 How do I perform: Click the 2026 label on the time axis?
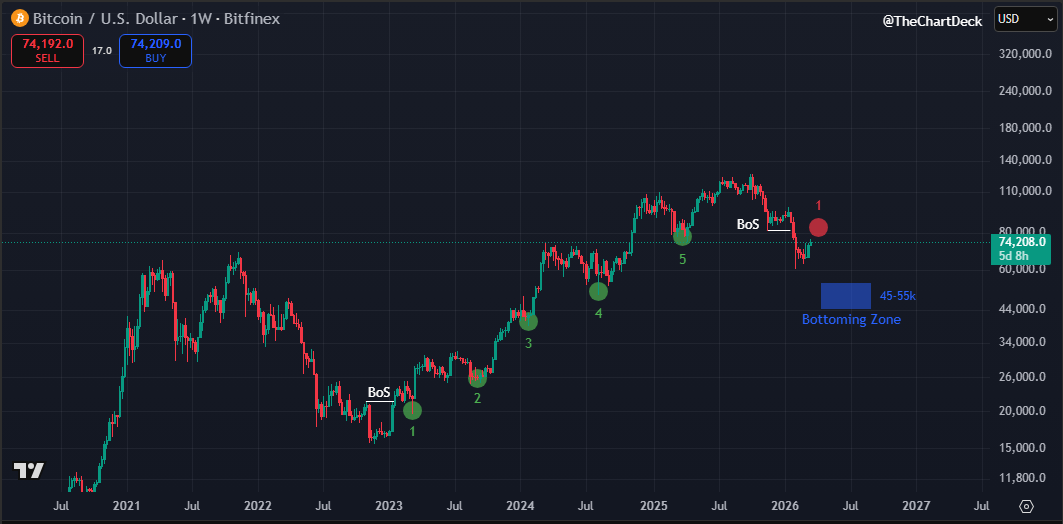click(x=785, y=506)
